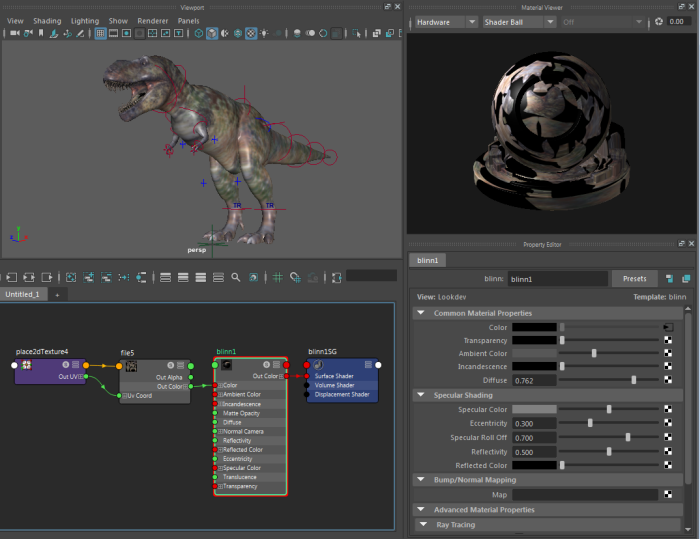Click the Presets button
Viewport: 700px width, 539px height.
[634, 279]
